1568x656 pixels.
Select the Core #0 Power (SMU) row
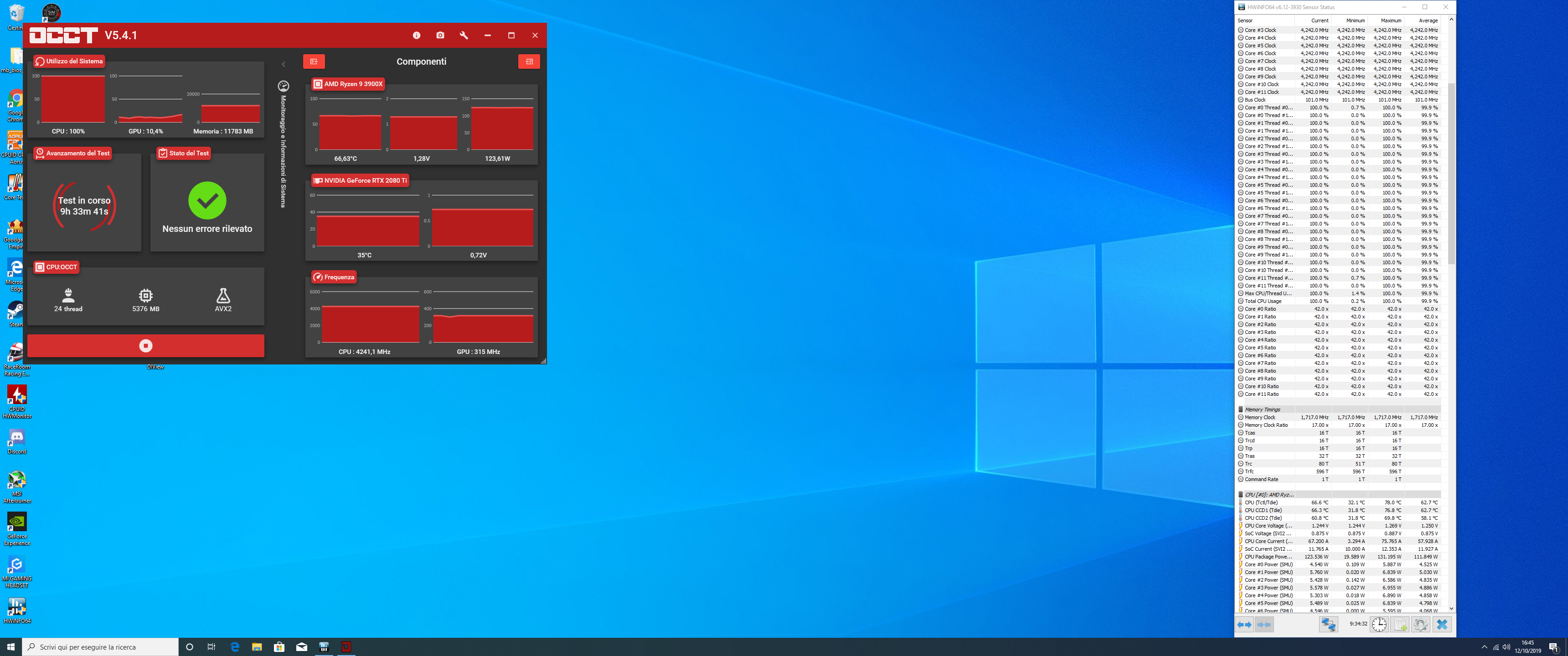1338,565
